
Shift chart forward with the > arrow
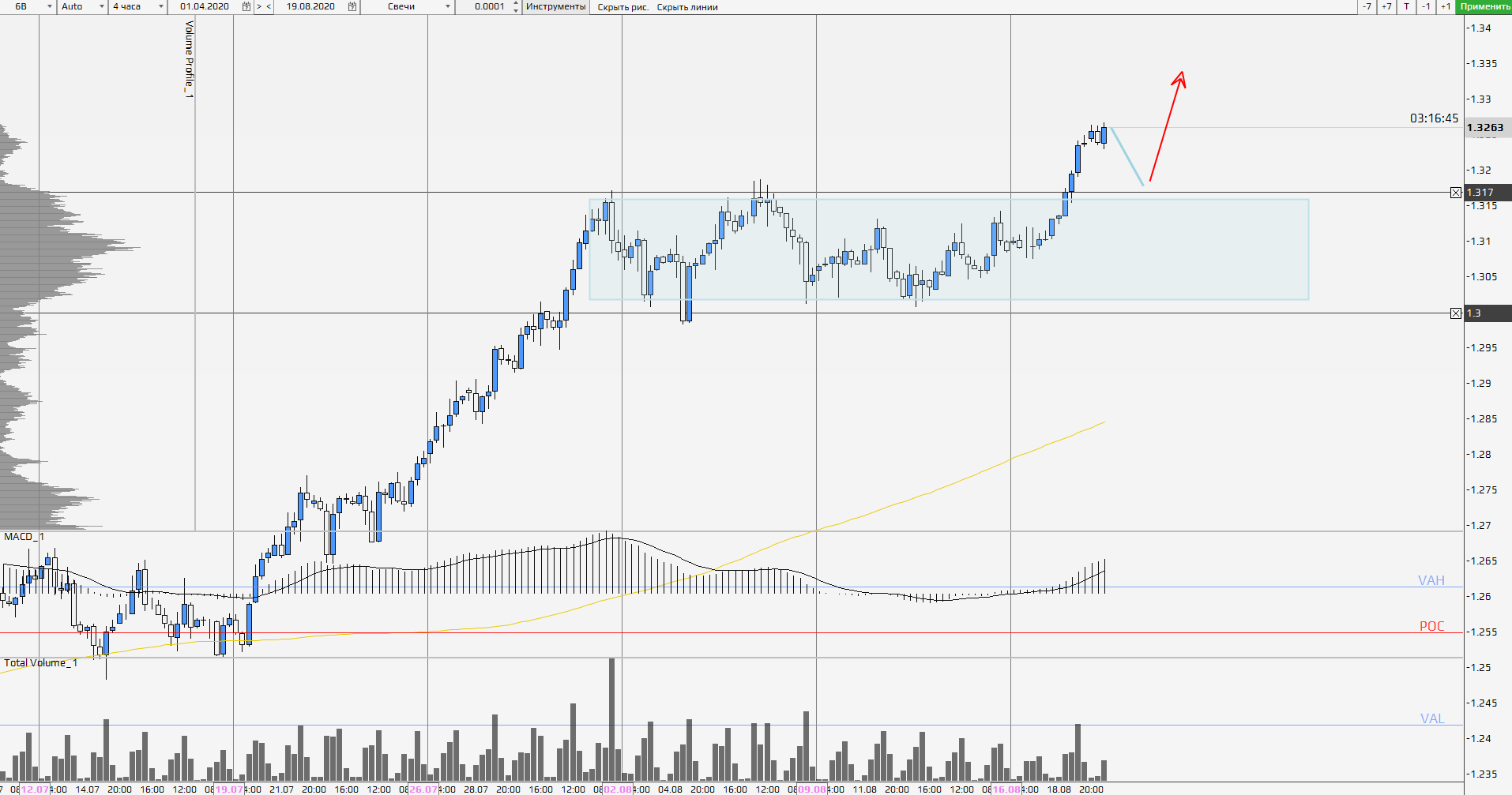[258, 6]
